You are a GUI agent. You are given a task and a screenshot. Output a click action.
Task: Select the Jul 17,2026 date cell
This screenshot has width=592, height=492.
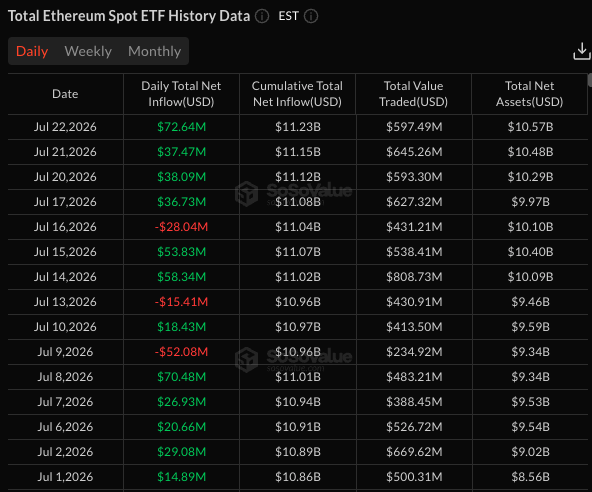[x=65, y=202]
